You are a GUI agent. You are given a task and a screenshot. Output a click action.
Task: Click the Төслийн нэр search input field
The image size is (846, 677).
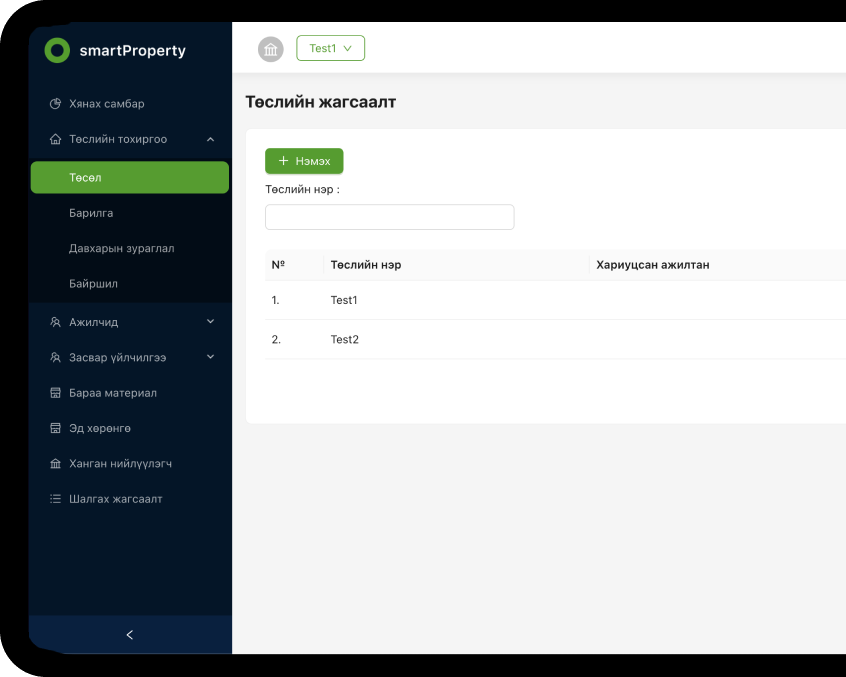click(389, 217)
